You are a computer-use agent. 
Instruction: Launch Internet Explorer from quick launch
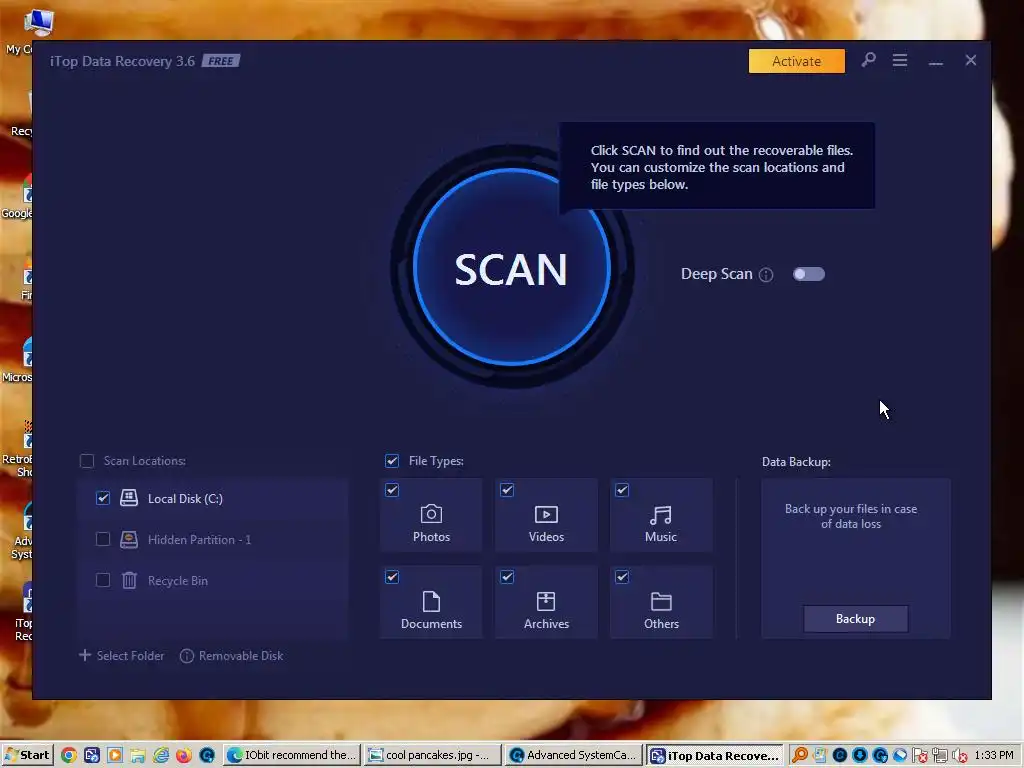[161, 756]
